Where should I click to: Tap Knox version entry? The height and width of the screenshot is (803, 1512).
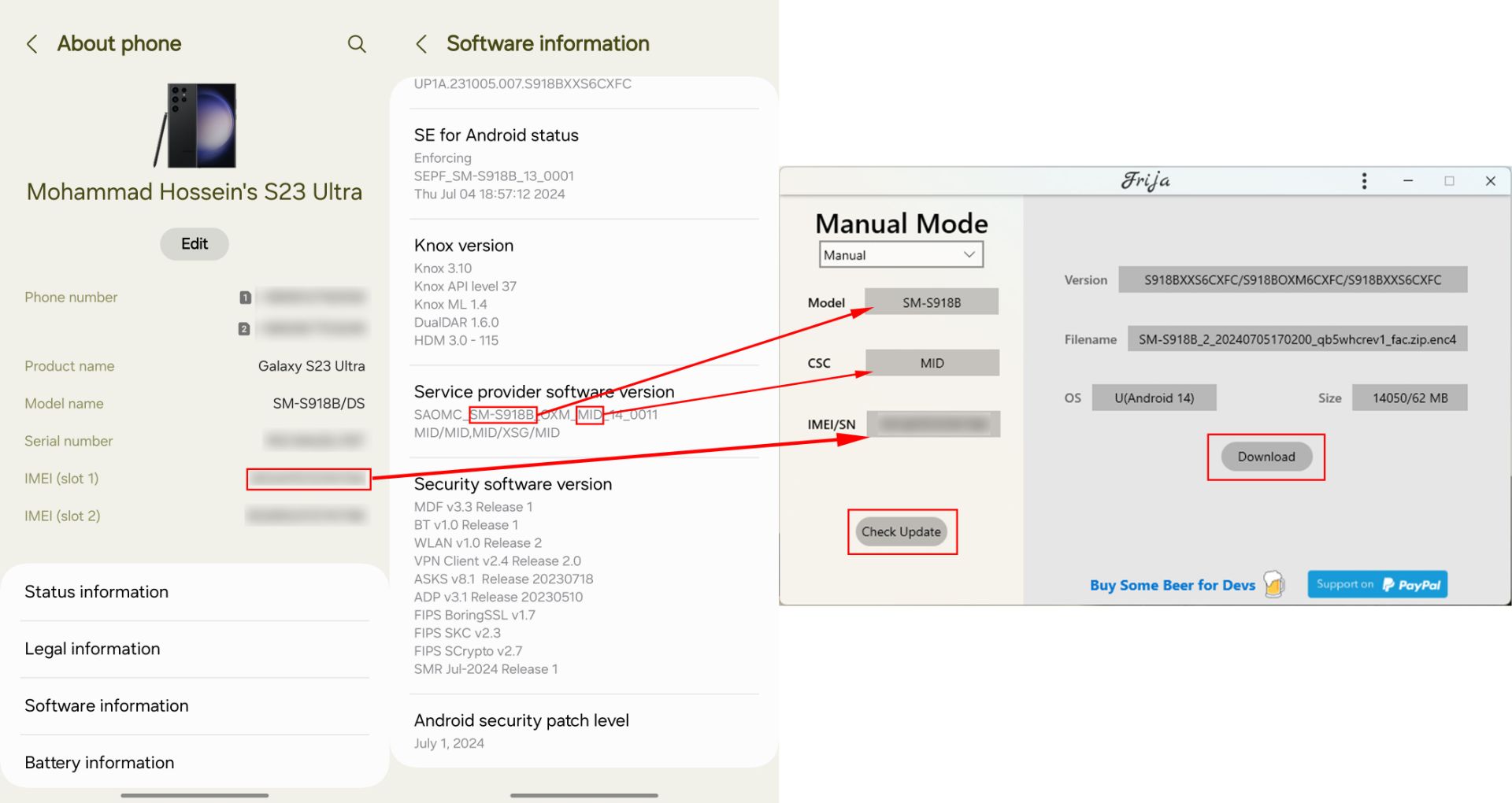coord(584,292)
